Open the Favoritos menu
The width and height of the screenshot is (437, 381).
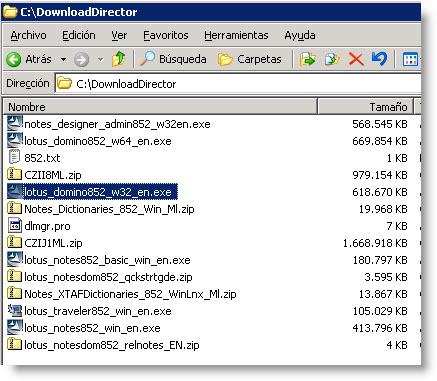(166, 35)
